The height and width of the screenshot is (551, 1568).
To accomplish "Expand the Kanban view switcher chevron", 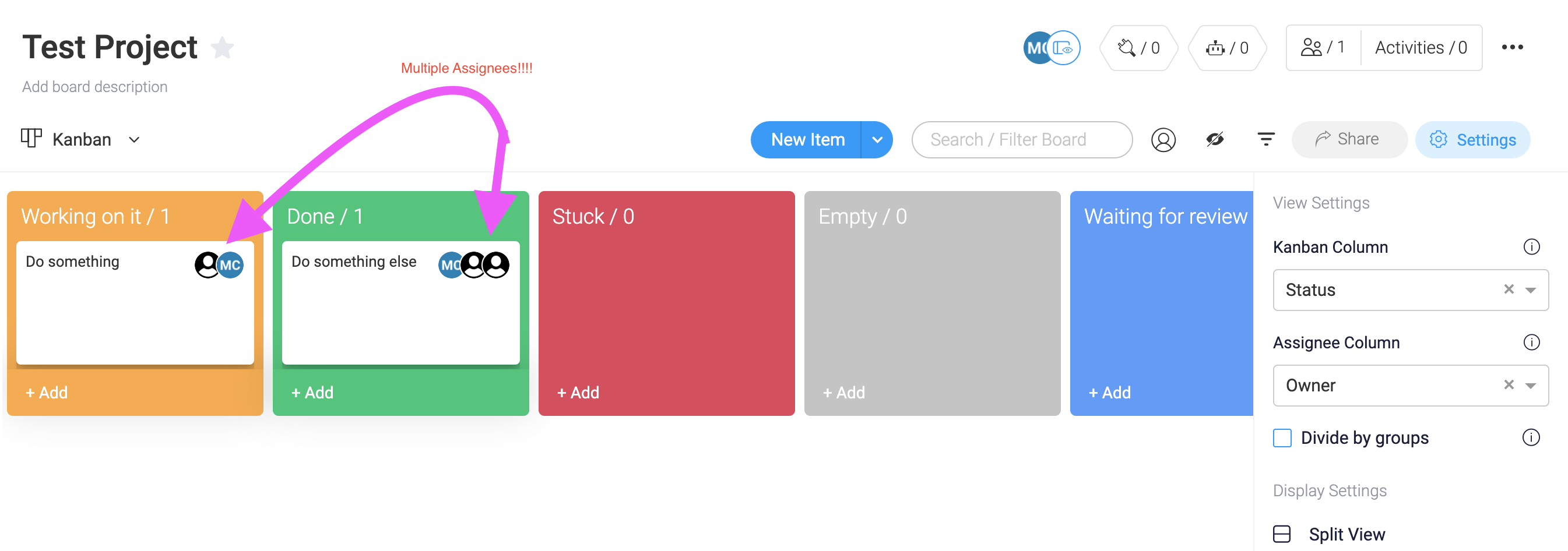I will coord(135,140).
